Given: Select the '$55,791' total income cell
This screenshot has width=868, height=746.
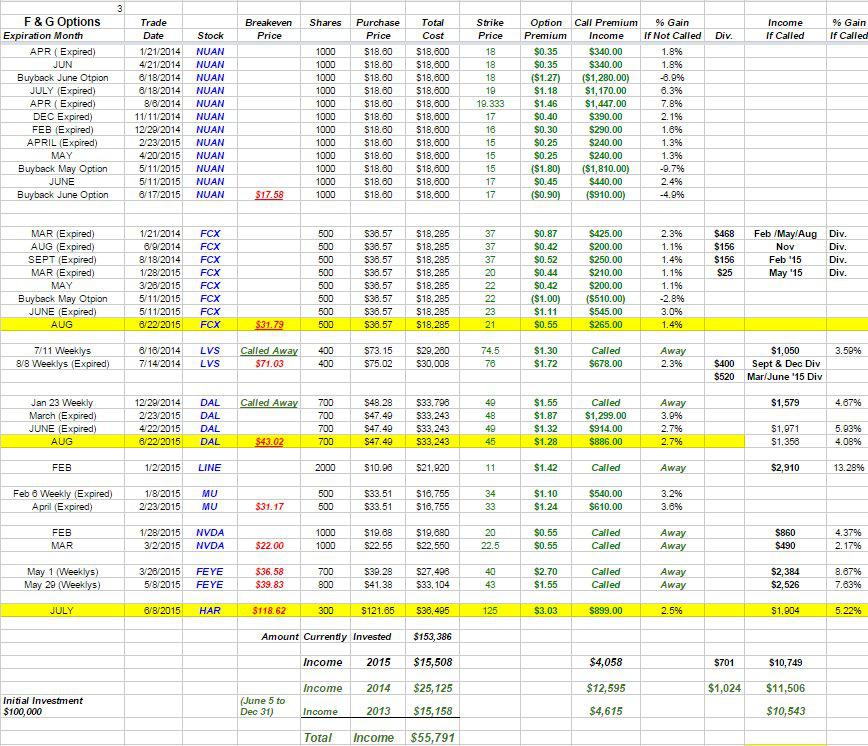Looking at the screenshot, I should [x=432, y=738].
